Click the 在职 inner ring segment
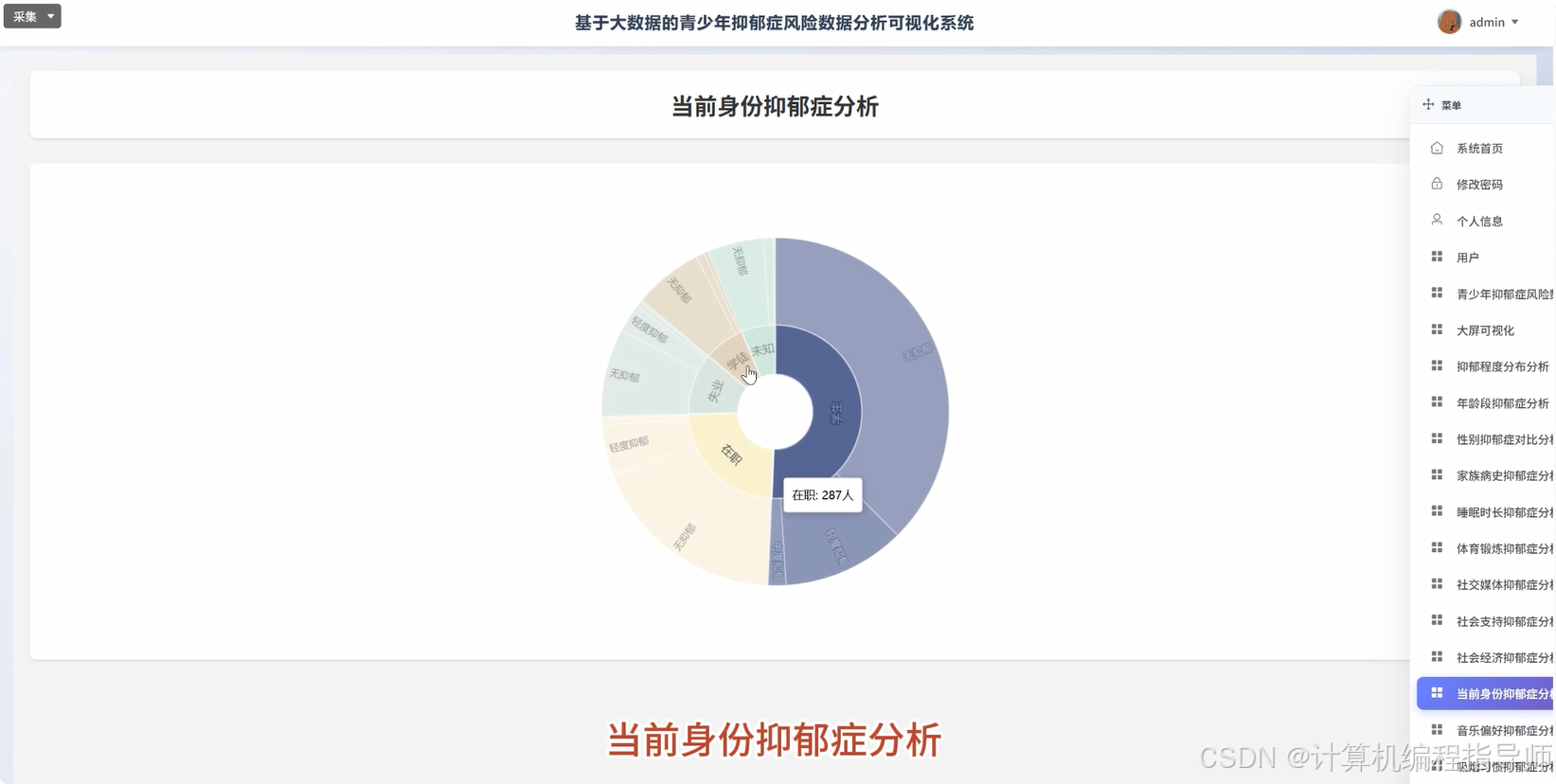This screenshot has height=784, width=1556. [731, 454]
